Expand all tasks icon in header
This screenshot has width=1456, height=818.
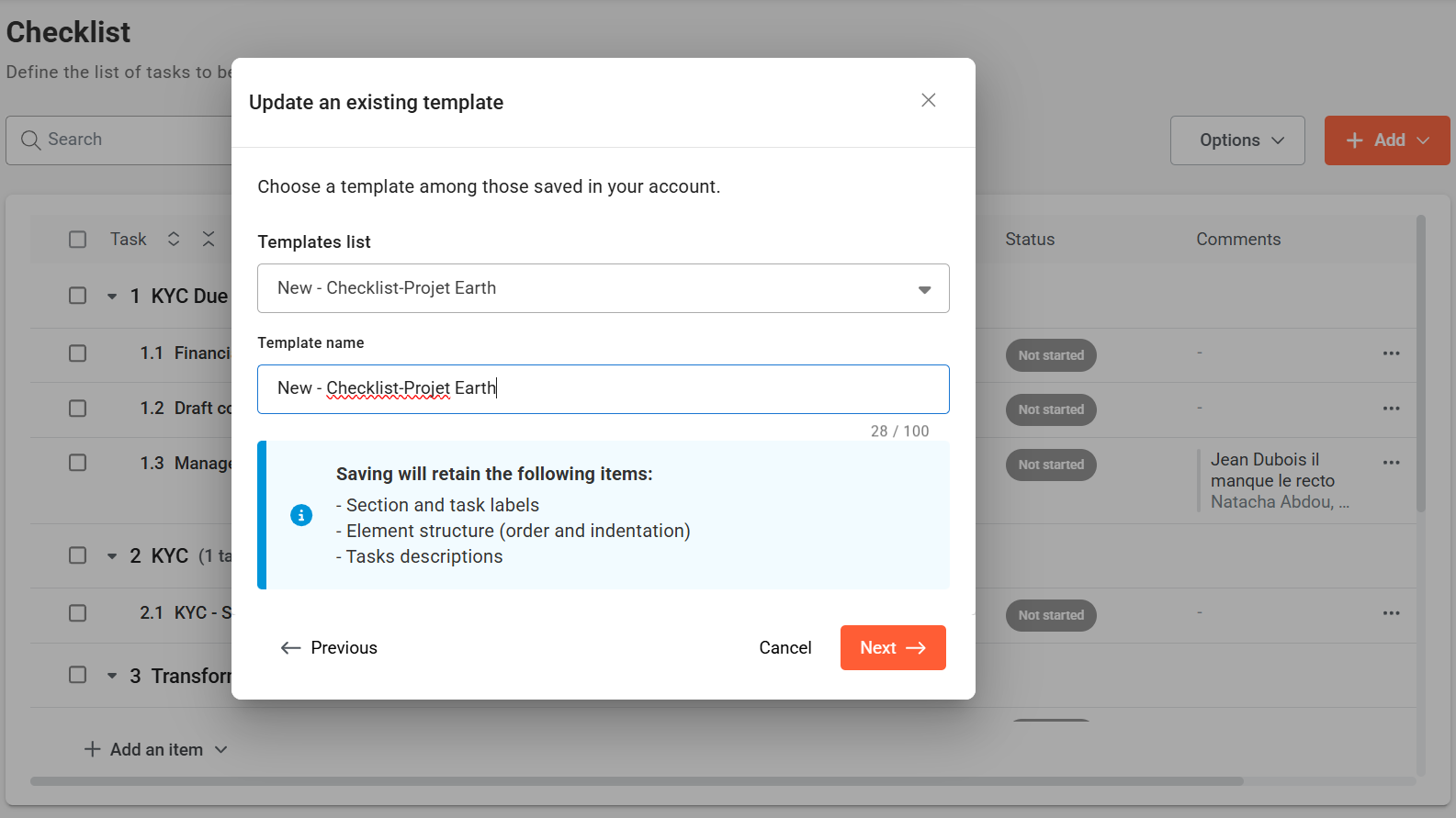pos(174,239)
